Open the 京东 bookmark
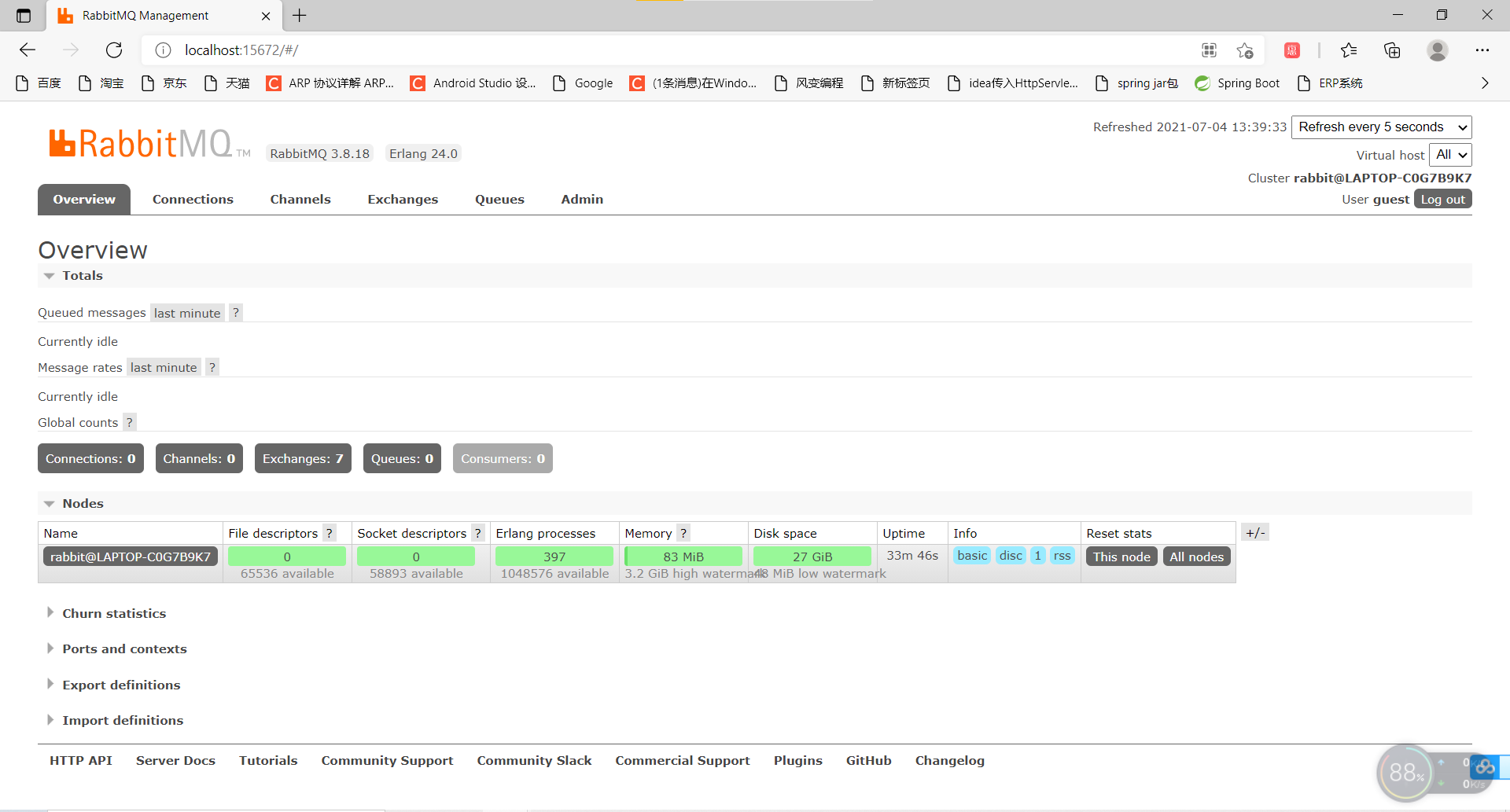Viewport: 1510px width, 812px height. 164,83
